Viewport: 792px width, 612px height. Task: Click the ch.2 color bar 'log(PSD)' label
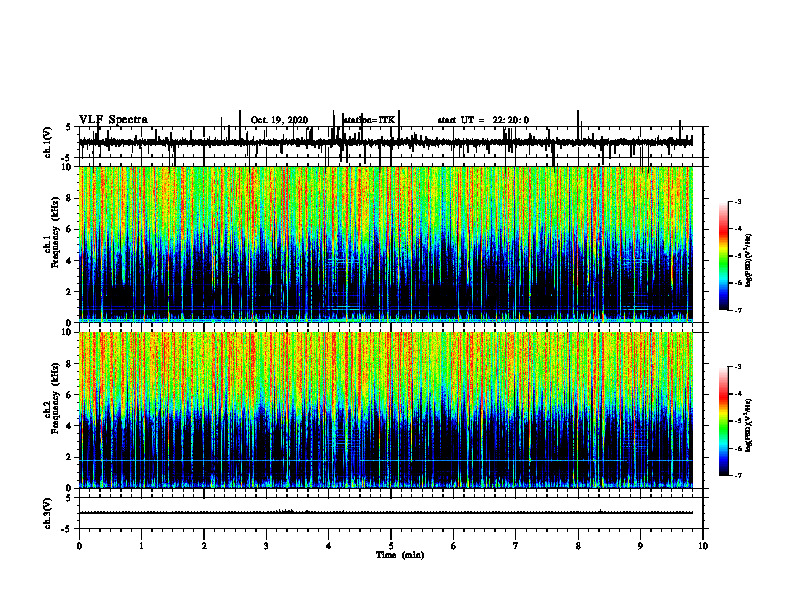[749, 426]
